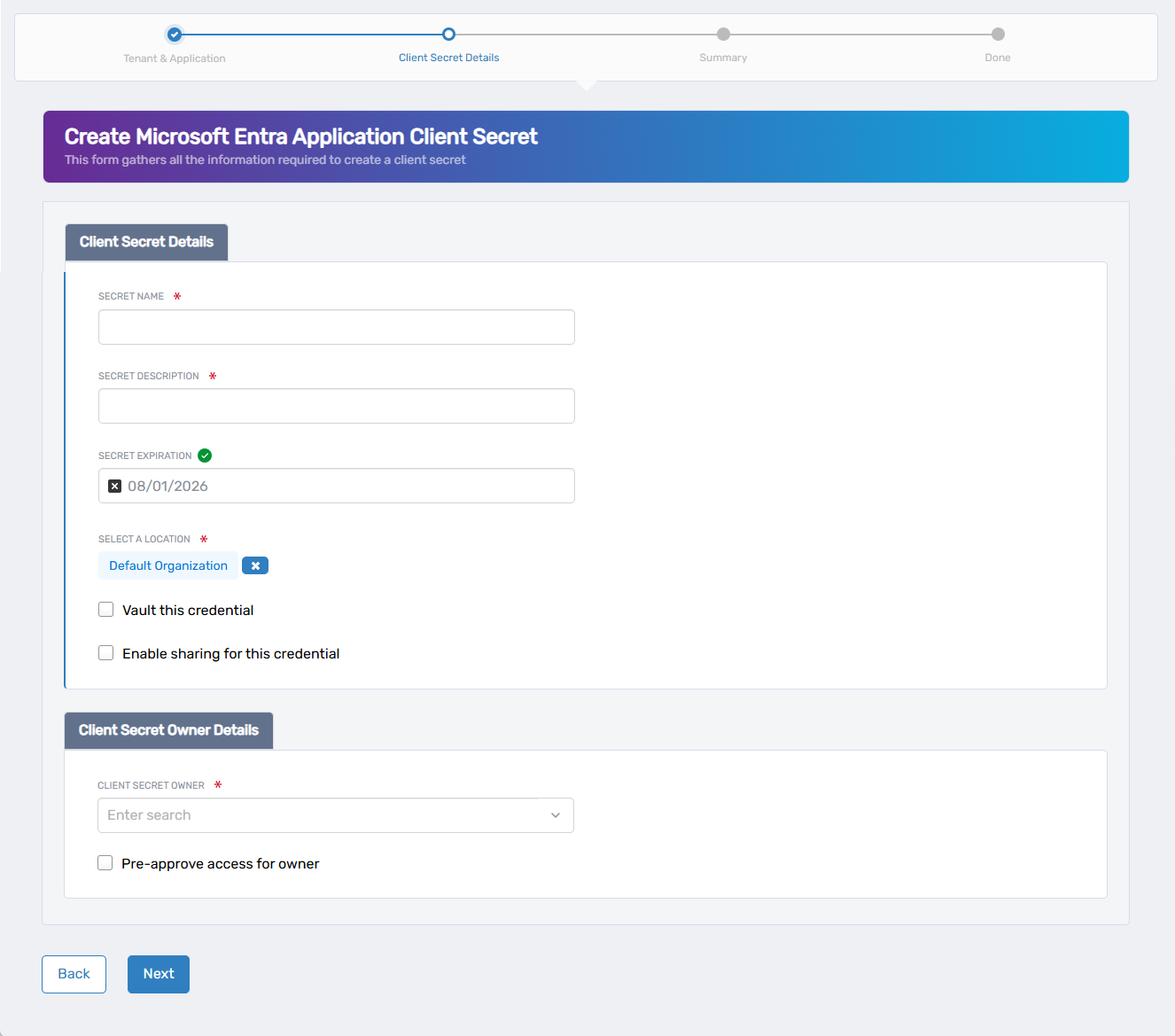Click the Client Secret Details step circle

(x=448, y=34)
